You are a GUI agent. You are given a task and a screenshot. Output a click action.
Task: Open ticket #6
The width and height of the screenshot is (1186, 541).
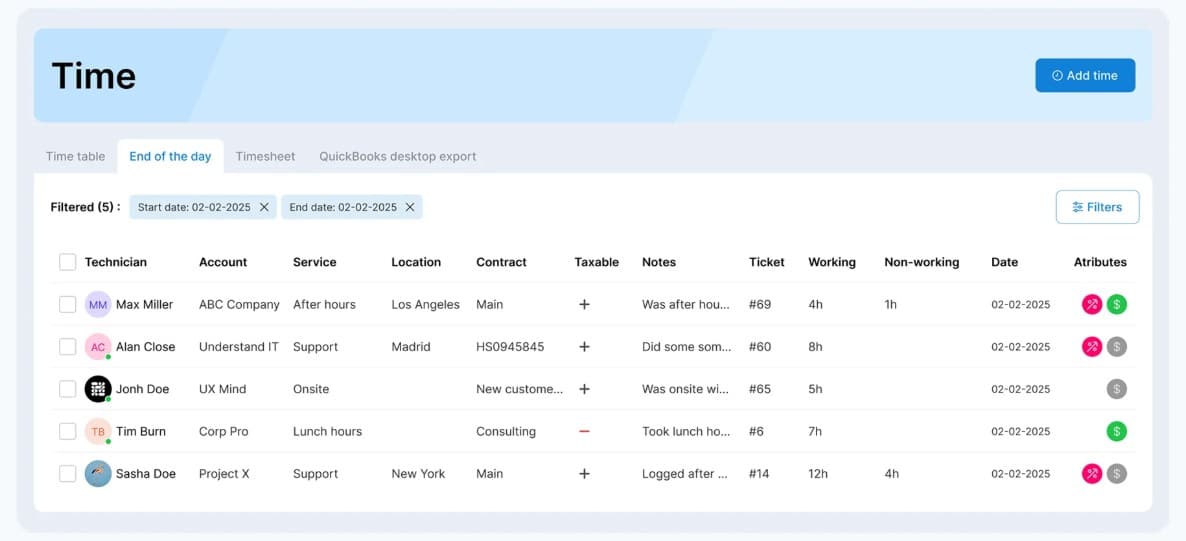pyautogui.click(x=756, y=431)
